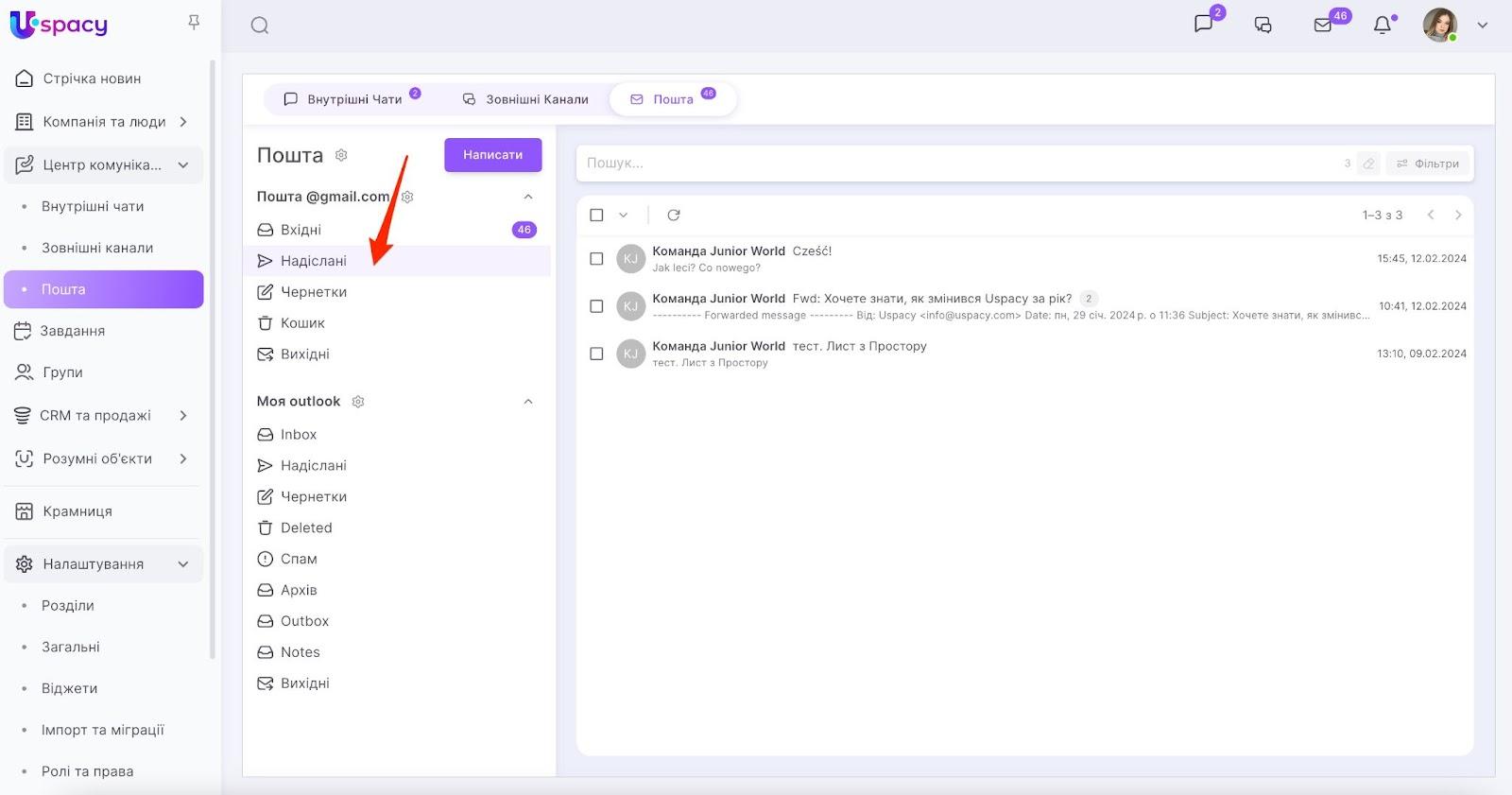Open the notifications bell icon
This screenshot has width=1512, height=795.
pyautogui.click(x=1383, y=25)
